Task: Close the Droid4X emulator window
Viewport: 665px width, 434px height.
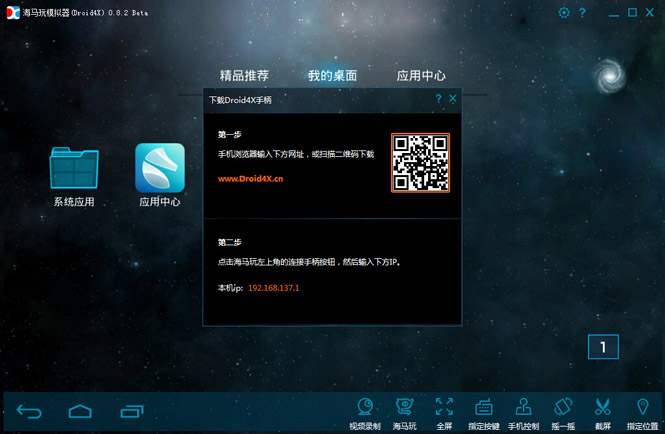Action: (650, 13)
